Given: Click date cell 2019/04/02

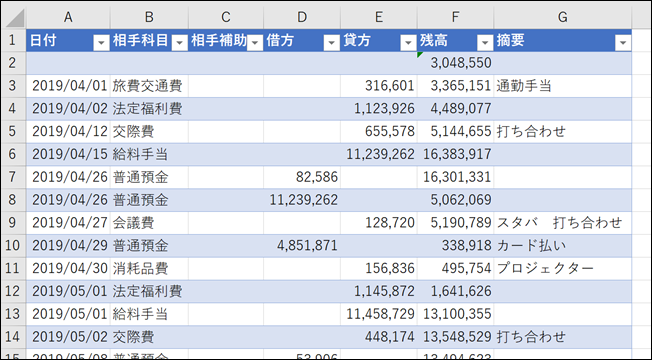Looking at the screenshot, I should tap(68, 109).
